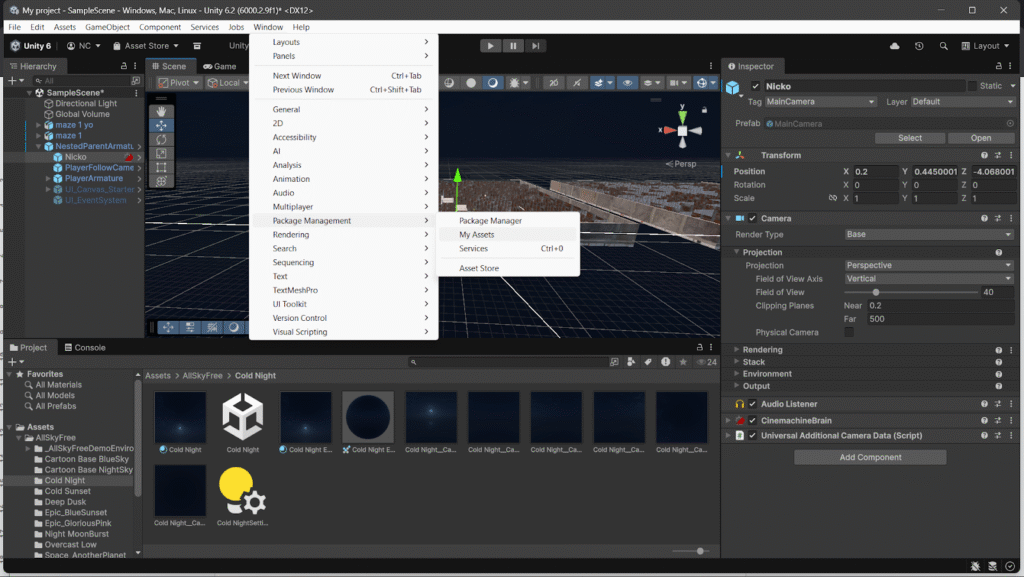Click Cold NightSettings lightbulb asset
The width and height of the screenshot is (1024, 577).
tap(242, 491)
